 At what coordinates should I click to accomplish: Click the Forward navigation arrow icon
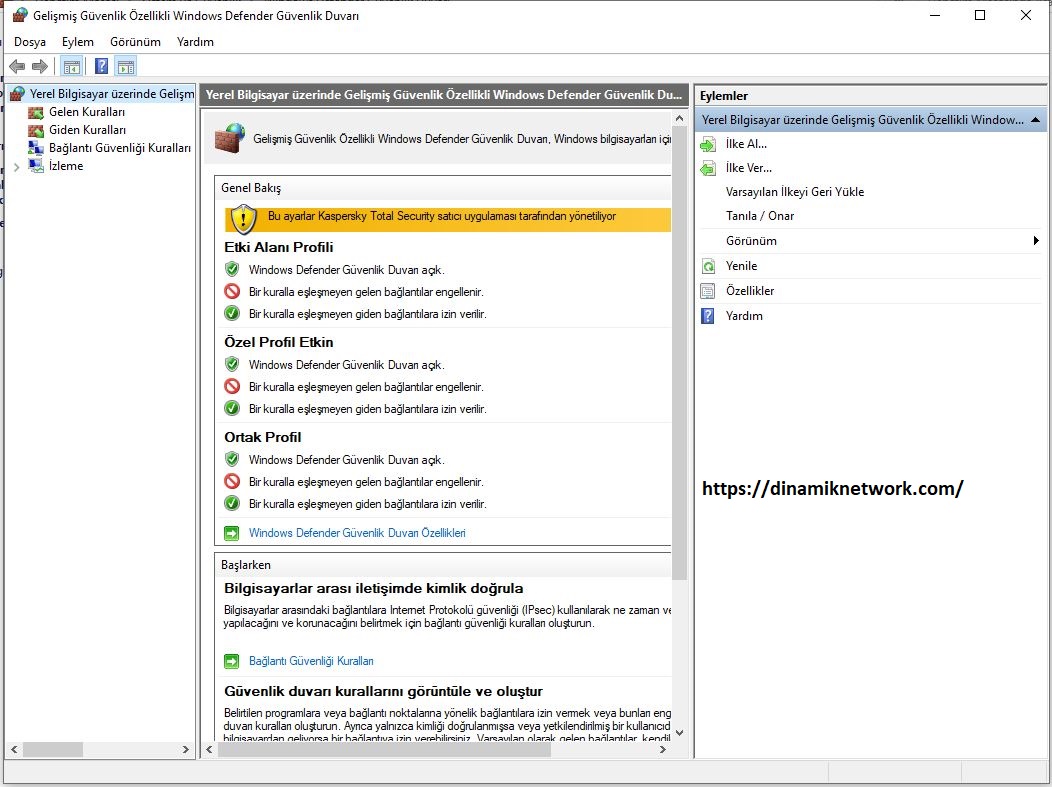point(38,66)
